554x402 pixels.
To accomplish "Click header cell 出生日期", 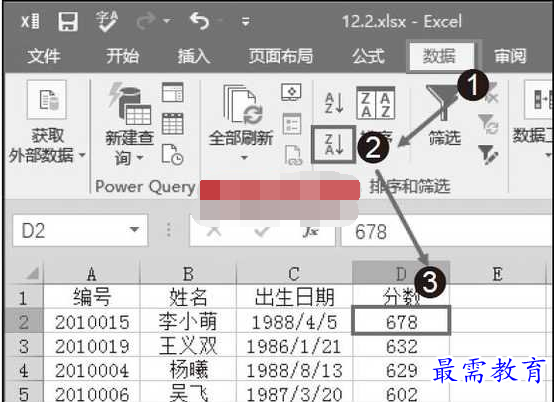I will pyautogui.click(x=294, y=297).
